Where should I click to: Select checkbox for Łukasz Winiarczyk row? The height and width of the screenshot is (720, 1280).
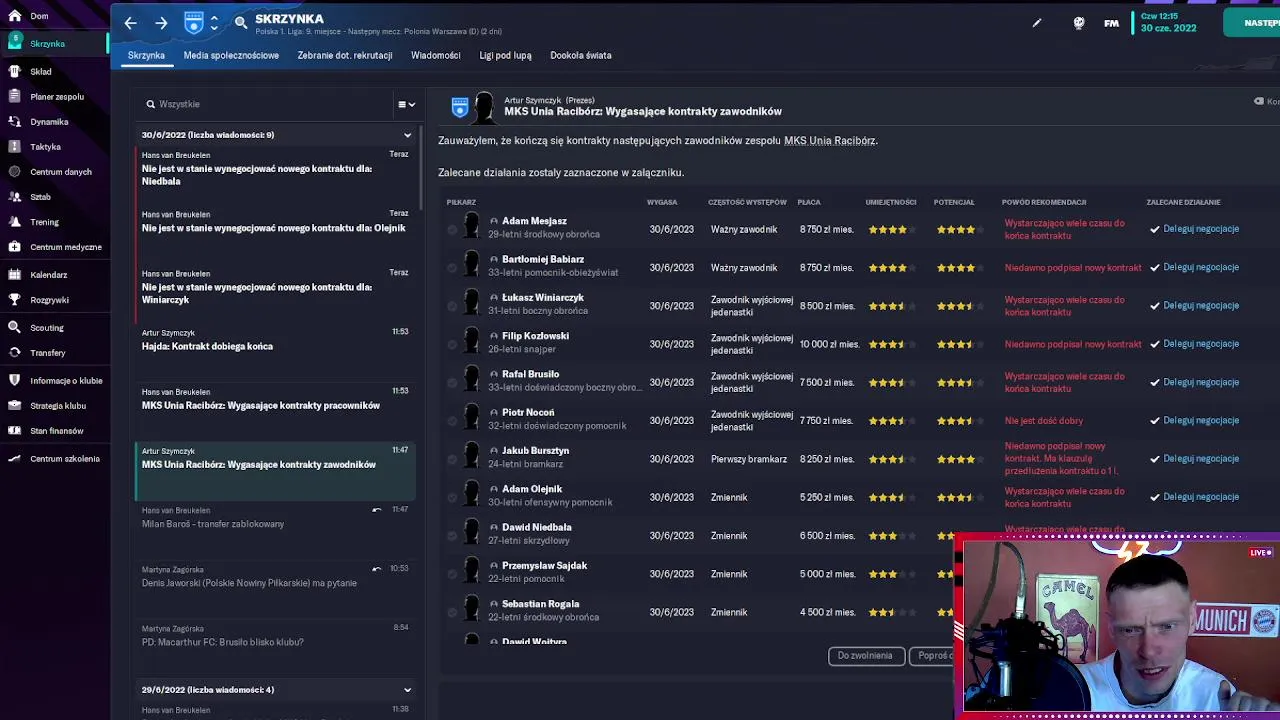click(452, 306)
